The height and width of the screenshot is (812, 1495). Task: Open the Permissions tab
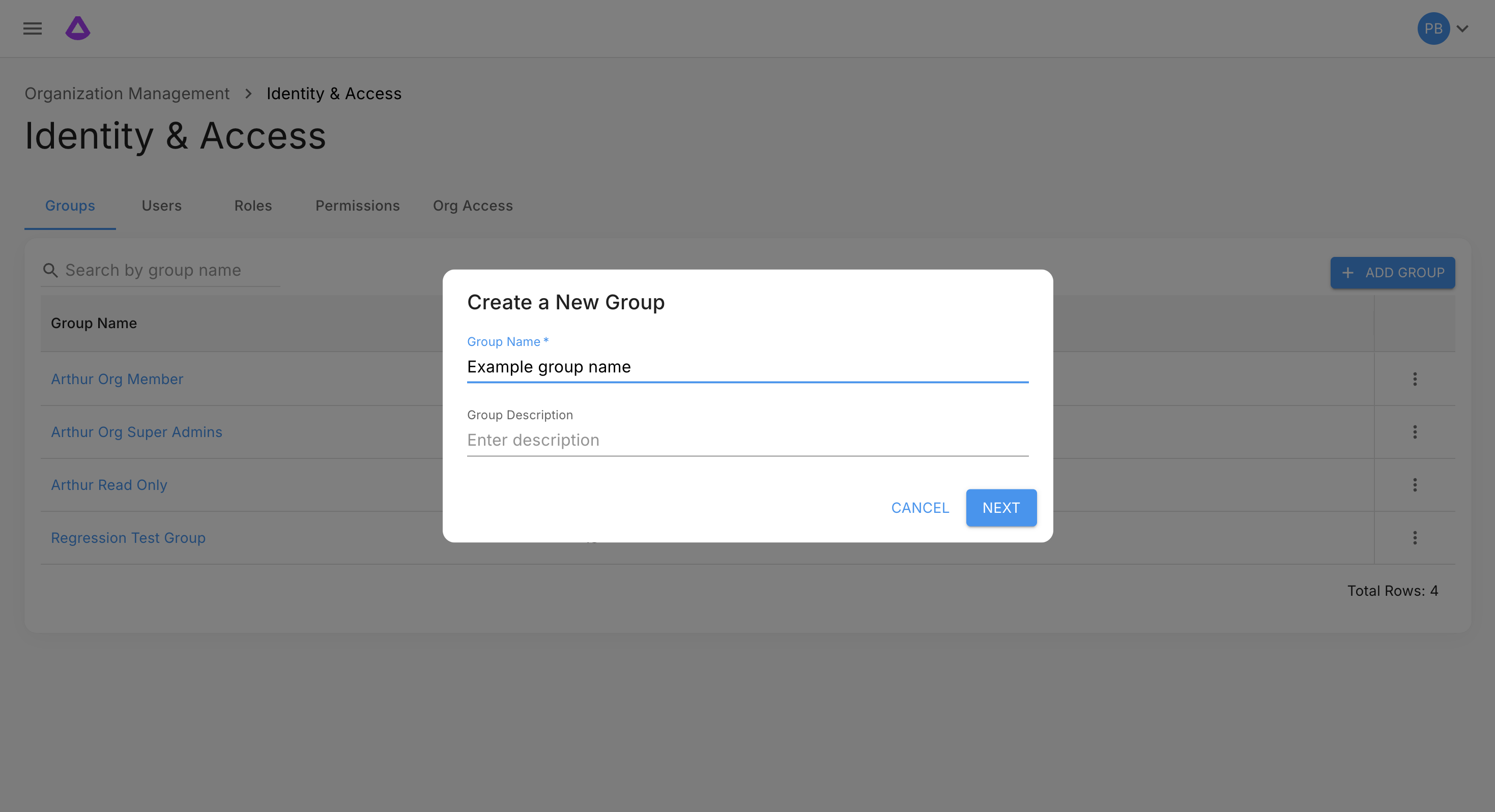[358, 206]
